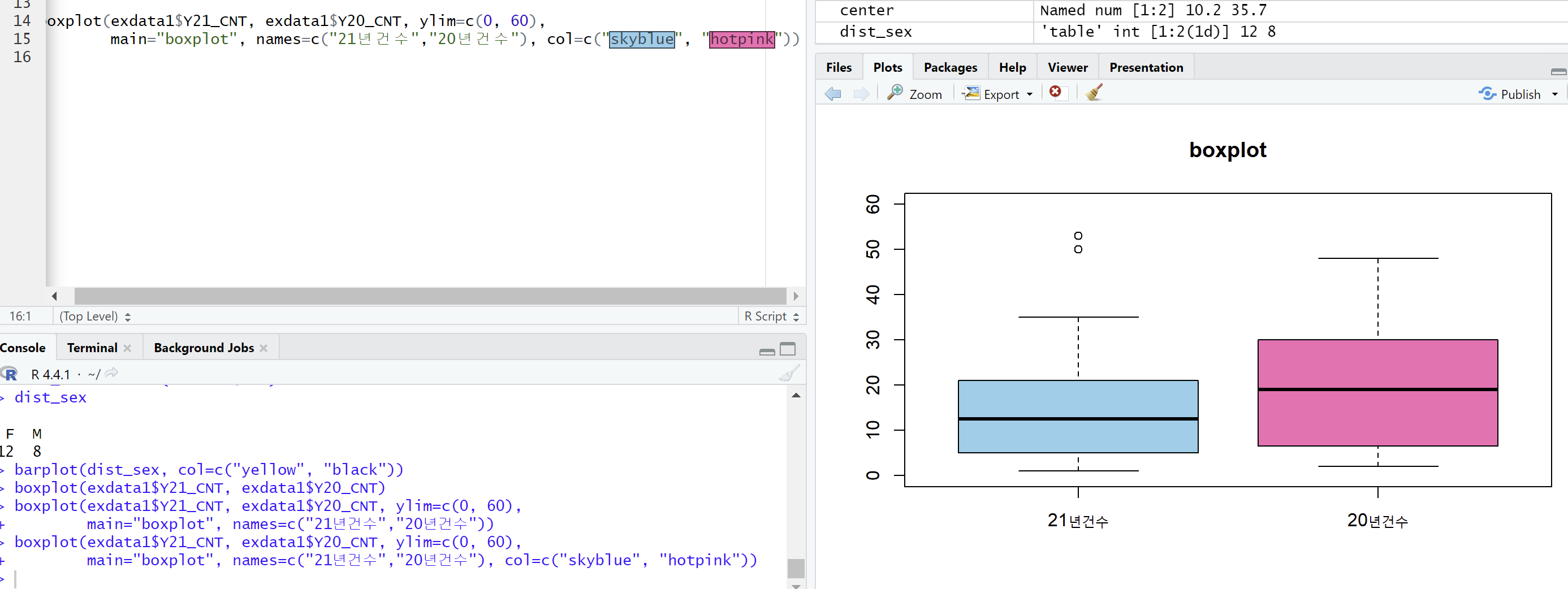Viewport: 1568px width, 589px height.
Task: Open the R Script file type selector
Action: [771, 317]
